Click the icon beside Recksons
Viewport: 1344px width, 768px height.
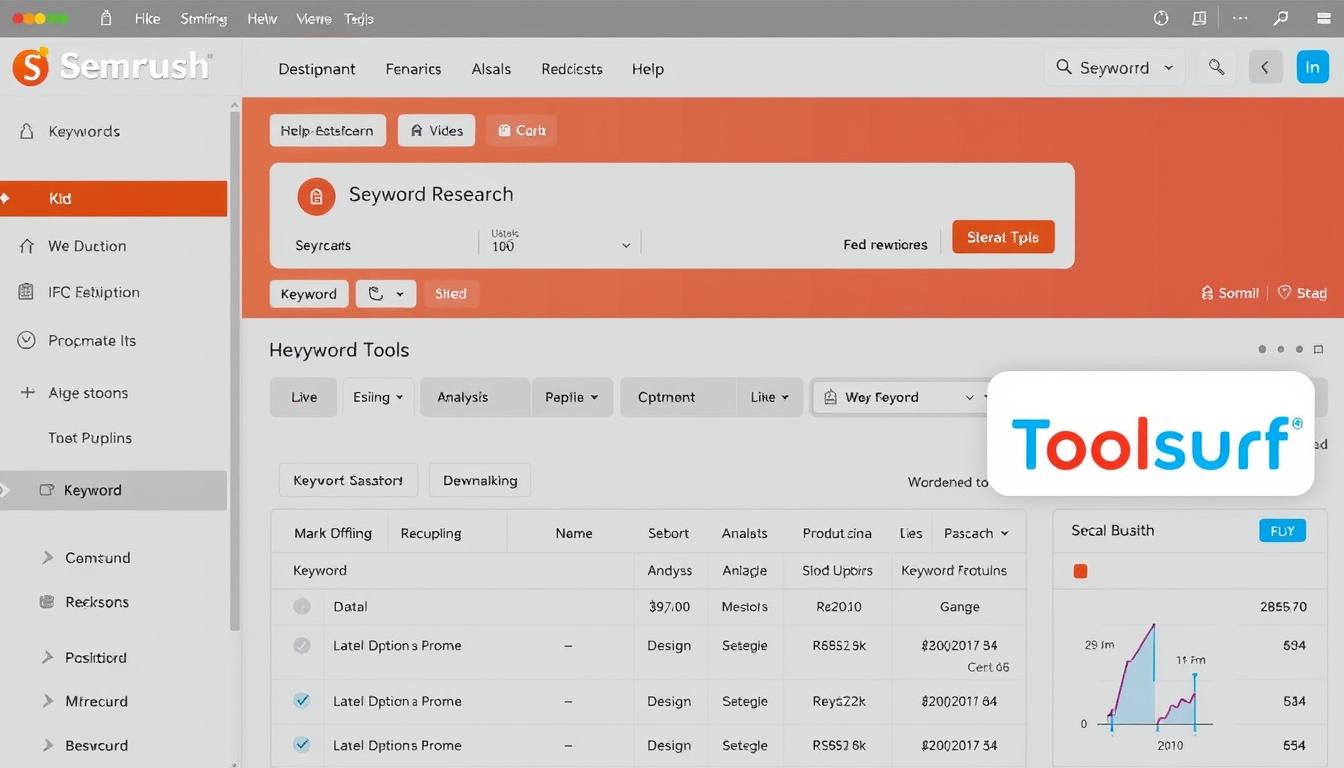[x=46, y=602]
